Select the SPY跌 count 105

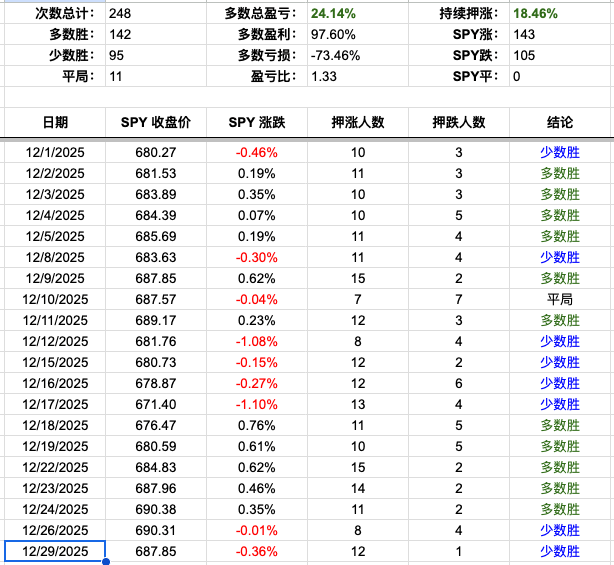click(x=562, y=55)
